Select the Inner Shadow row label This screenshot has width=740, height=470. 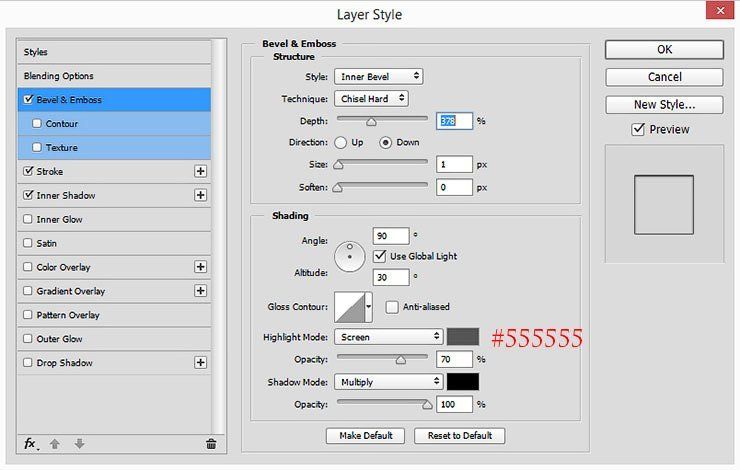tap(66, 195)
